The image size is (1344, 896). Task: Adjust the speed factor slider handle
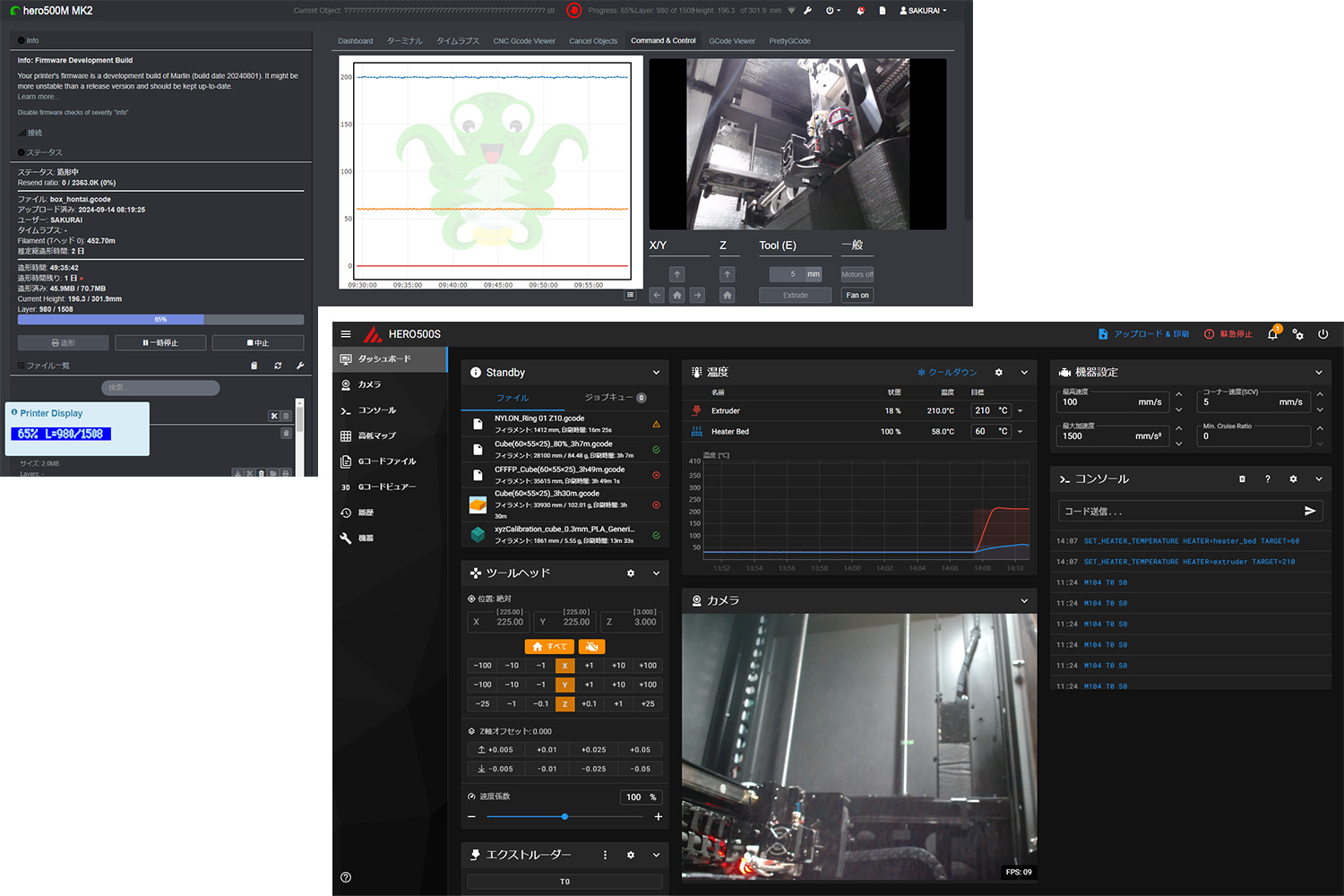[x=564, y=816]
